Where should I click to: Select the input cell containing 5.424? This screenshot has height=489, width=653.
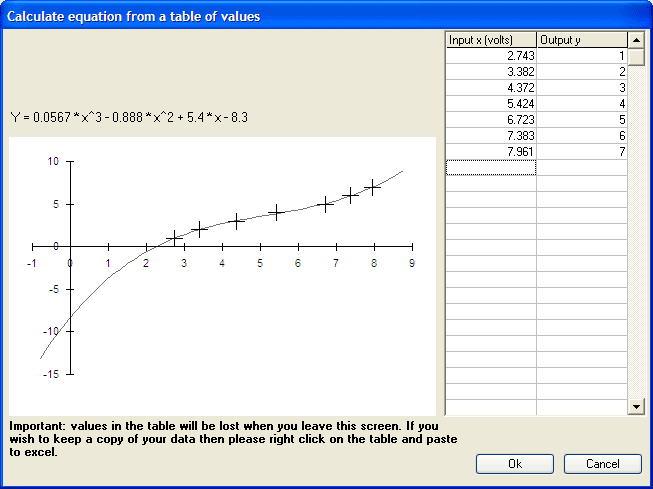point(490,104)
